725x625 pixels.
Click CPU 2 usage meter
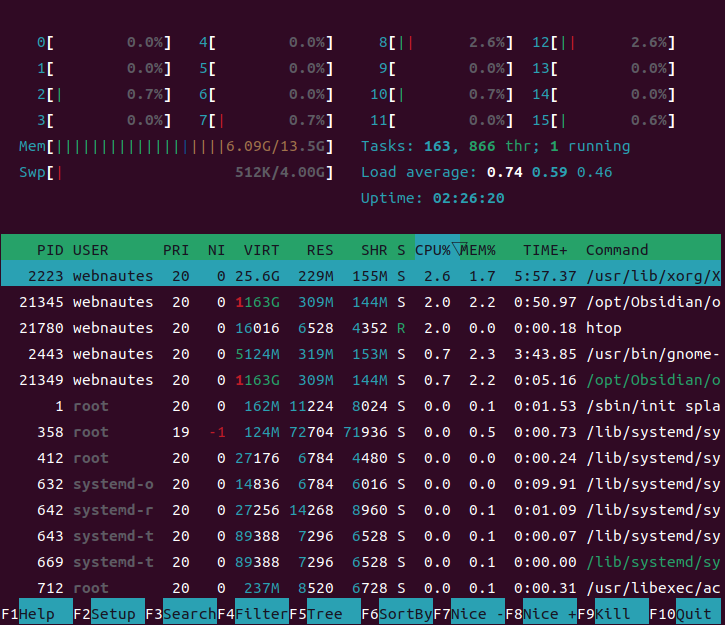coord(104,94)
